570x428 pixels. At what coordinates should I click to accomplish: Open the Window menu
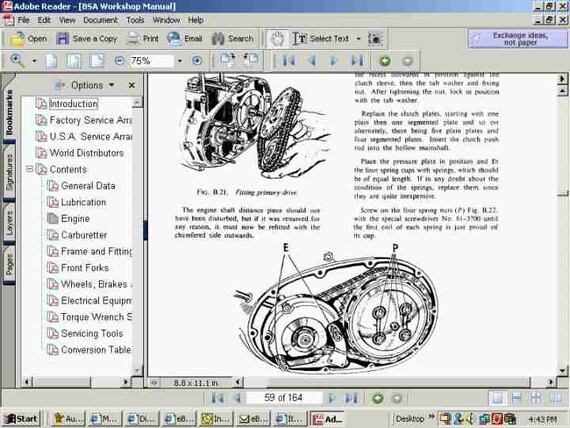(166, 20)
